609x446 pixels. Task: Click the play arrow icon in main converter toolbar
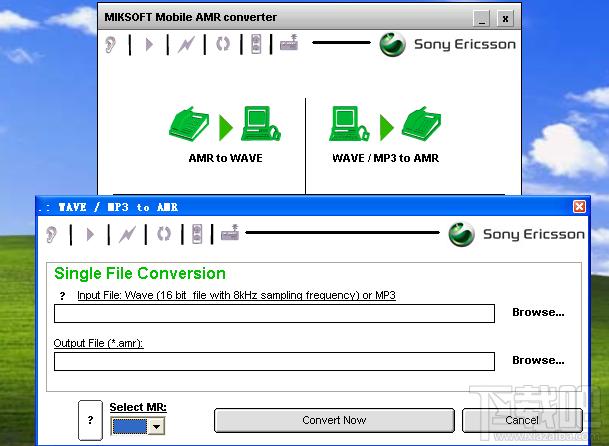(x=149, y=44)
